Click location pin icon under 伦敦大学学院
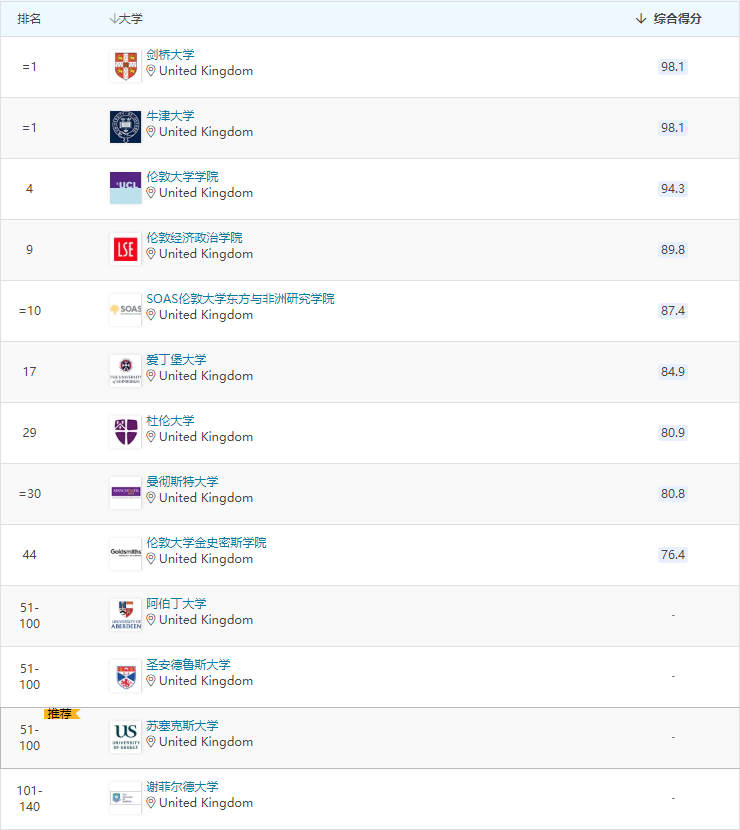This screenshot has width=740, height=830. 151,193
